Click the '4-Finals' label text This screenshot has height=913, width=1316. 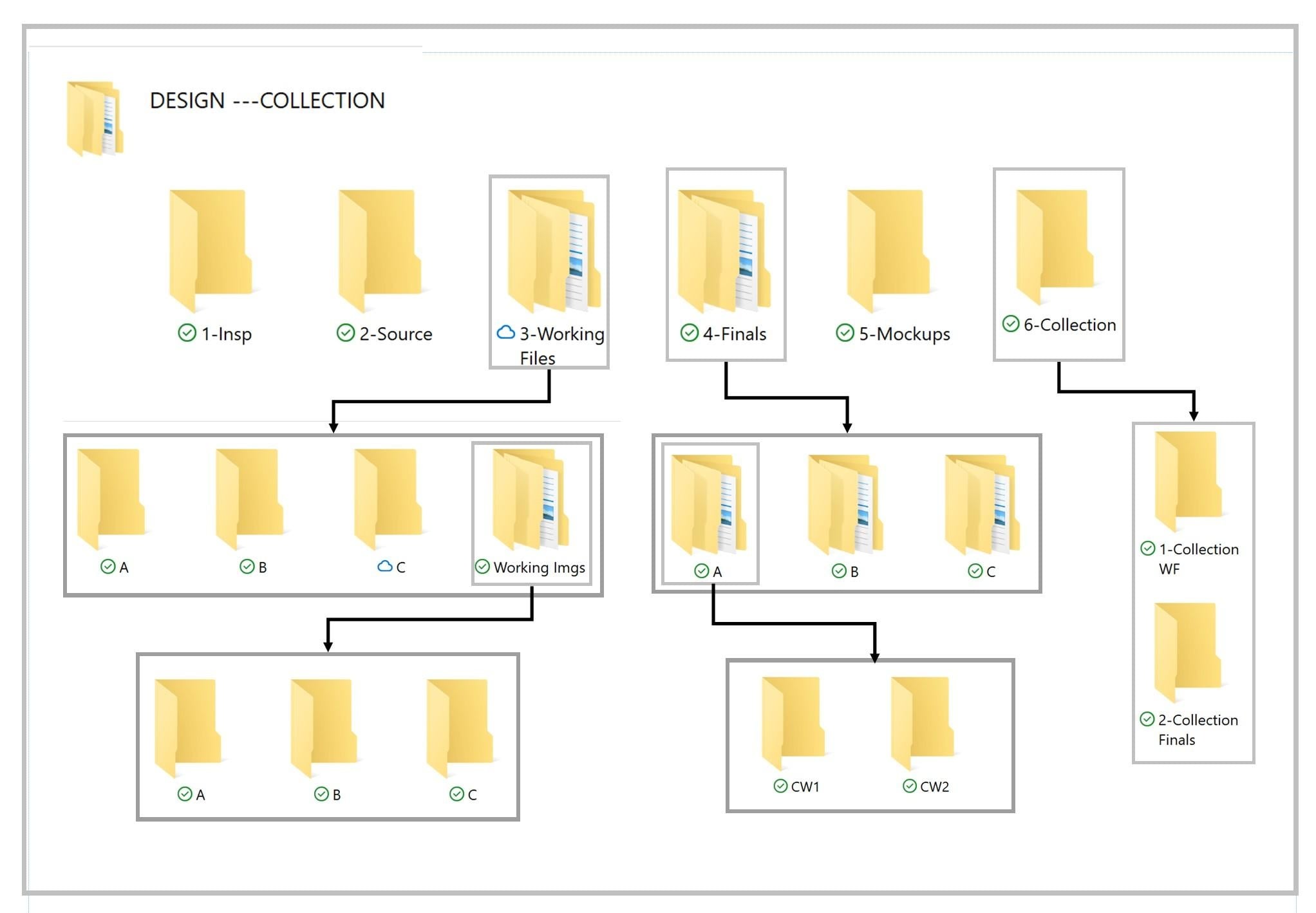(735, 334)
